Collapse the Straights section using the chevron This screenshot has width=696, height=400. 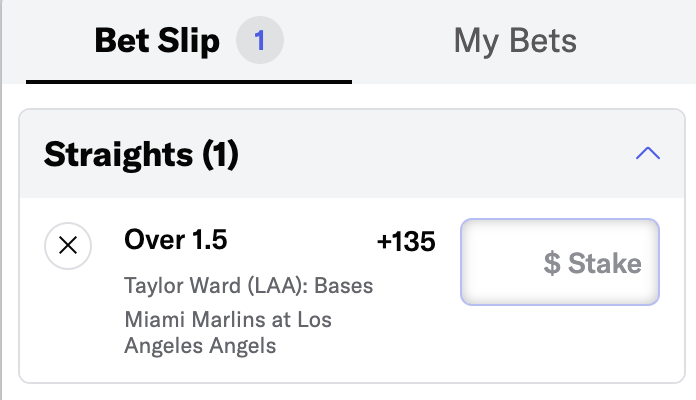pos(648,153)
